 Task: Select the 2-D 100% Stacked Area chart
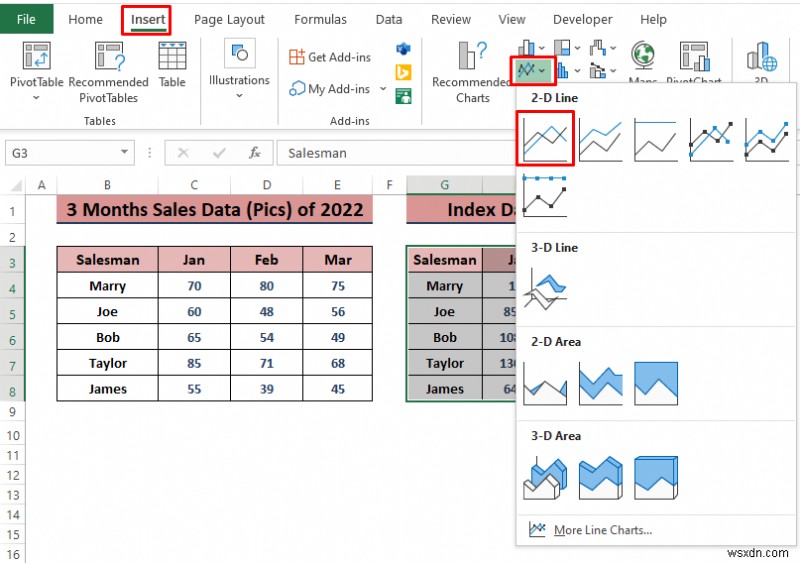(x=656, y=383)
